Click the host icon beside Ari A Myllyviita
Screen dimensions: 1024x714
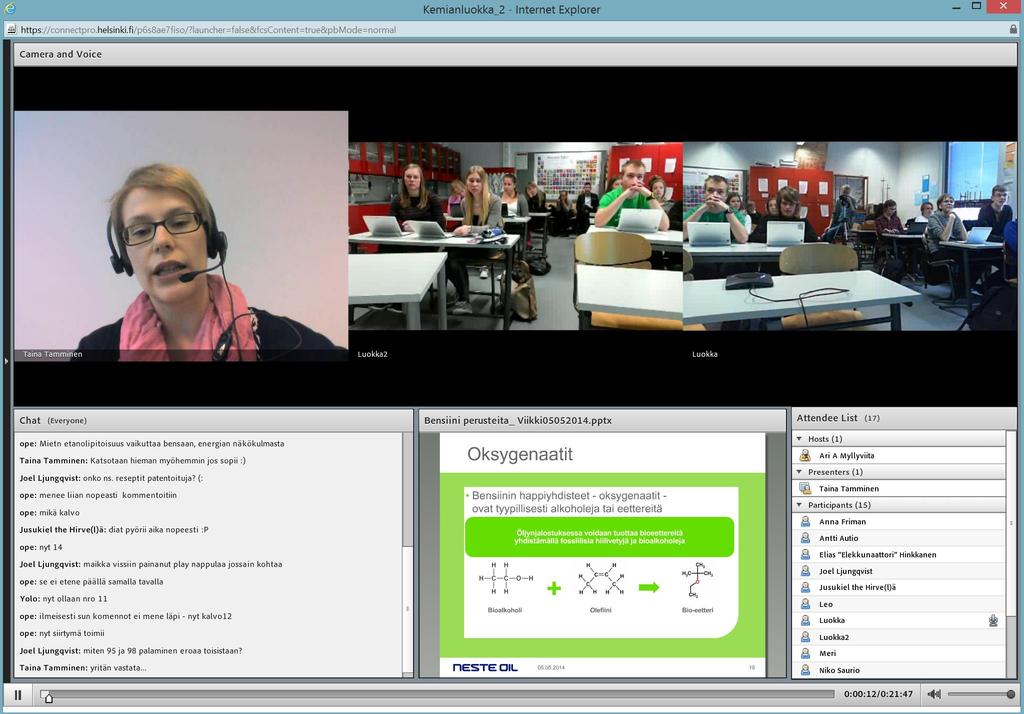[x=805, y=455]
